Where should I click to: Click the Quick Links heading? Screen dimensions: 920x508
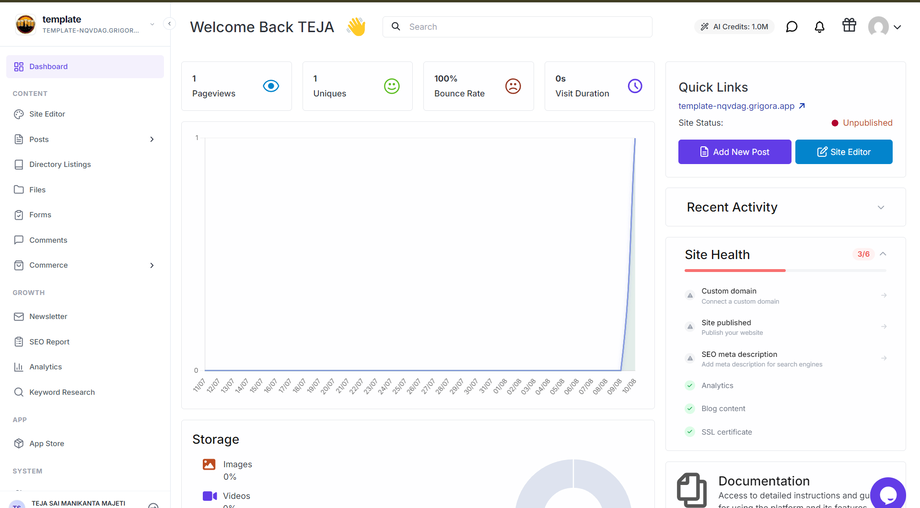(713, 87)
